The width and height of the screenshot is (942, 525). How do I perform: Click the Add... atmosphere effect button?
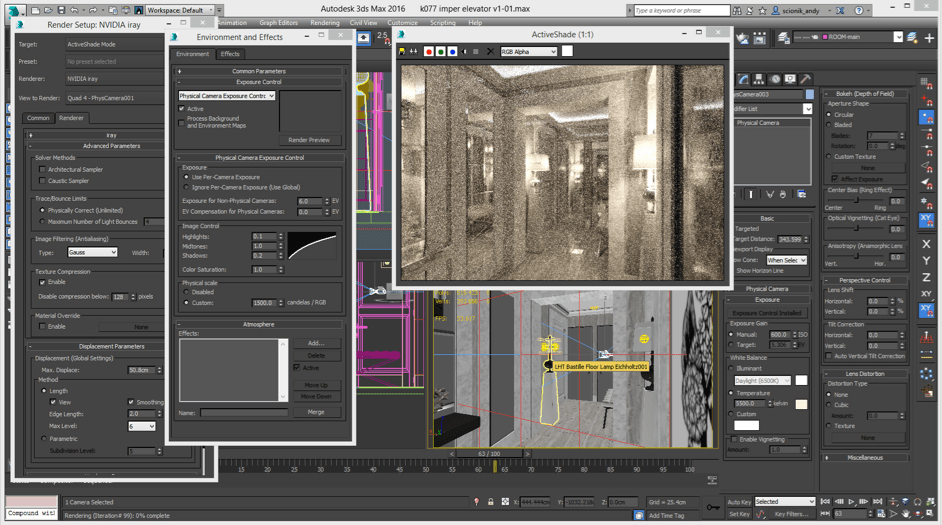(x=316, y=343)
